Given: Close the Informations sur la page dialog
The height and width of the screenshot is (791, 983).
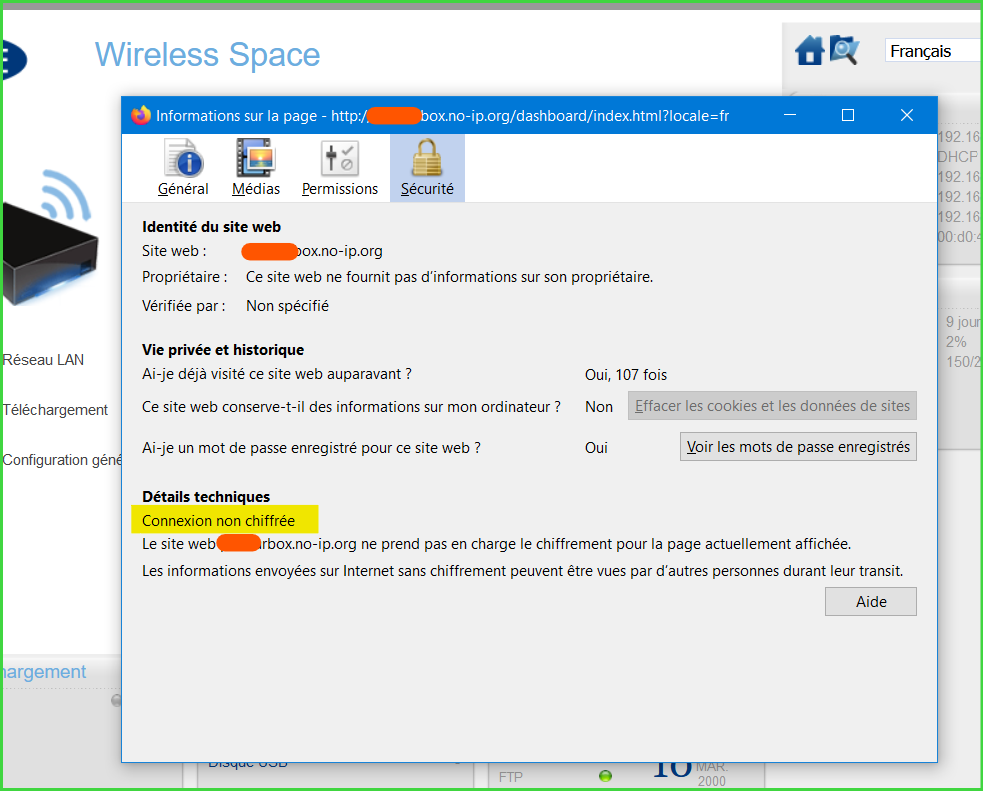Looking at the screenshot, I should point(907,116).
